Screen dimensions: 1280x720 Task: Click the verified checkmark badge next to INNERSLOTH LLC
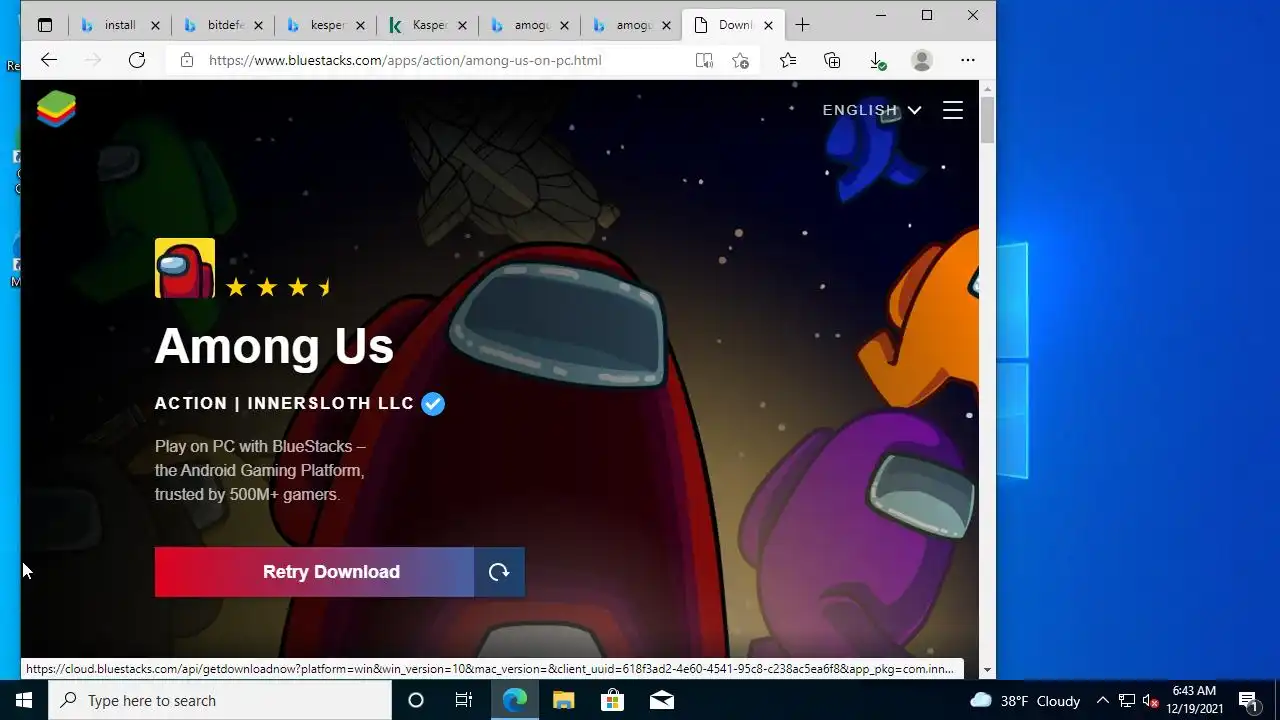point(433,404)
